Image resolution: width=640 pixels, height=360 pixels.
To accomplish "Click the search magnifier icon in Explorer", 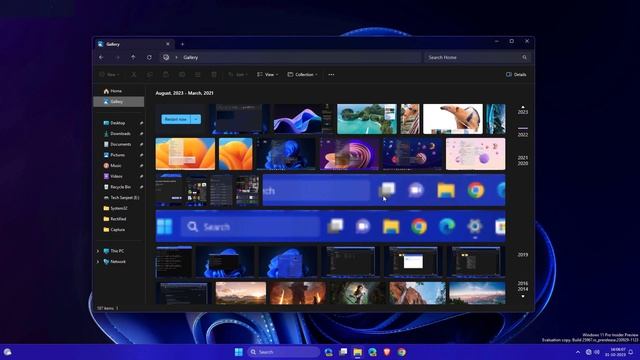I will coord(524,58).
